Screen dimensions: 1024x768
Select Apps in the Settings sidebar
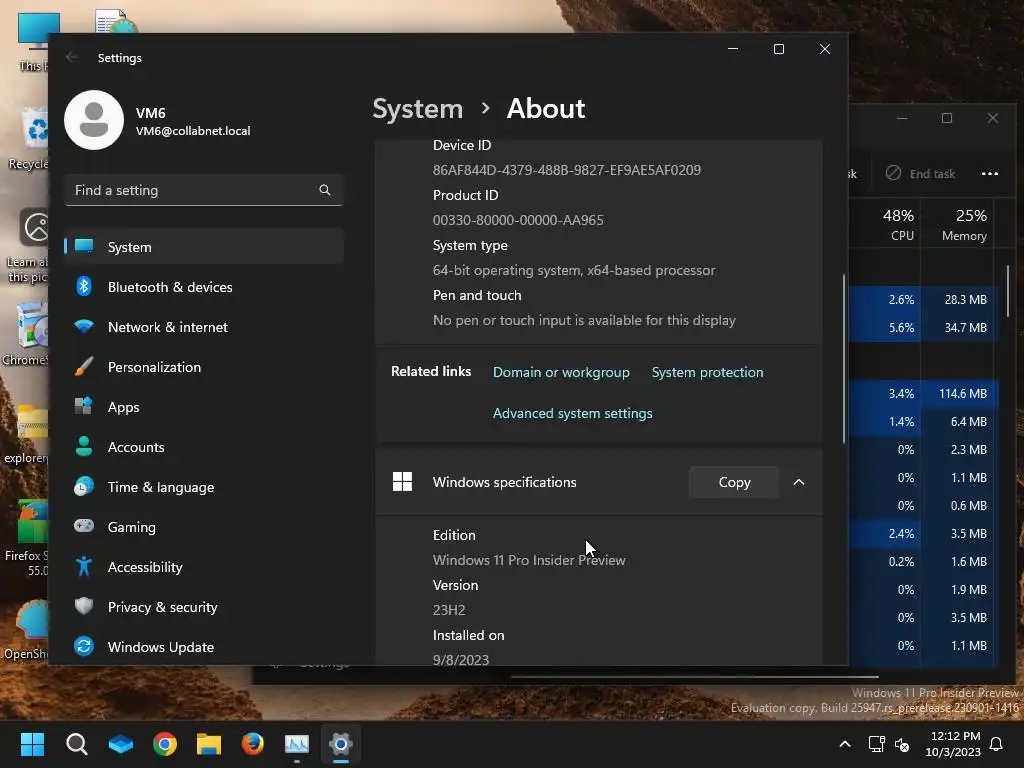coord(204,407)
